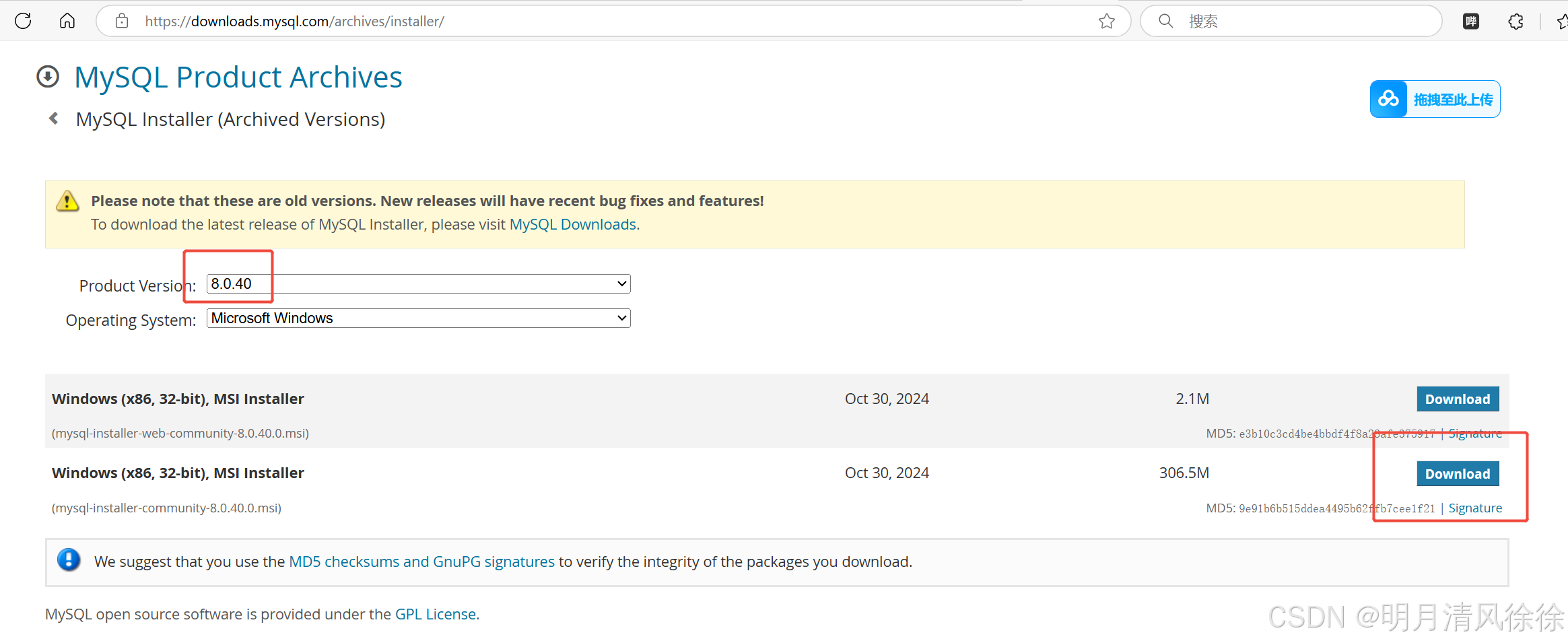The image size is (1568, 643).
Task: Follow the MySQL Downloads link
Action: pos(573,224)
